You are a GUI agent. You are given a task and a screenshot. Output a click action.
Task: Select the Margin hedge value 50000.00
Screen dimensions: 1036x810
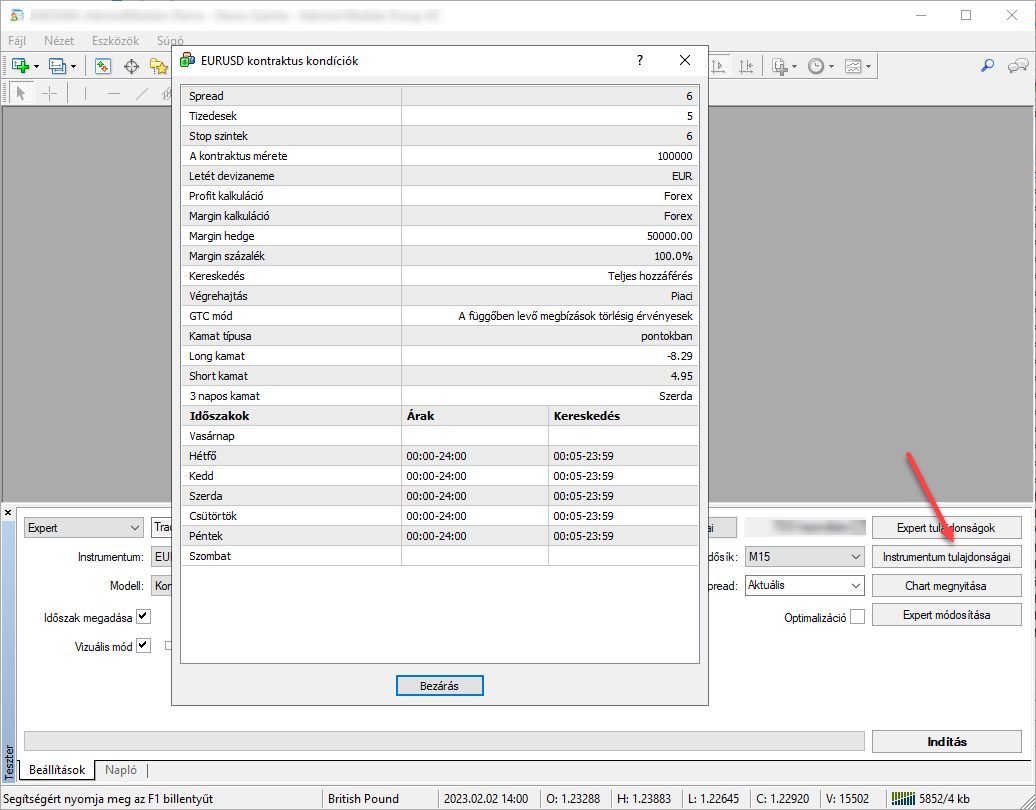(x=670, y=236)
